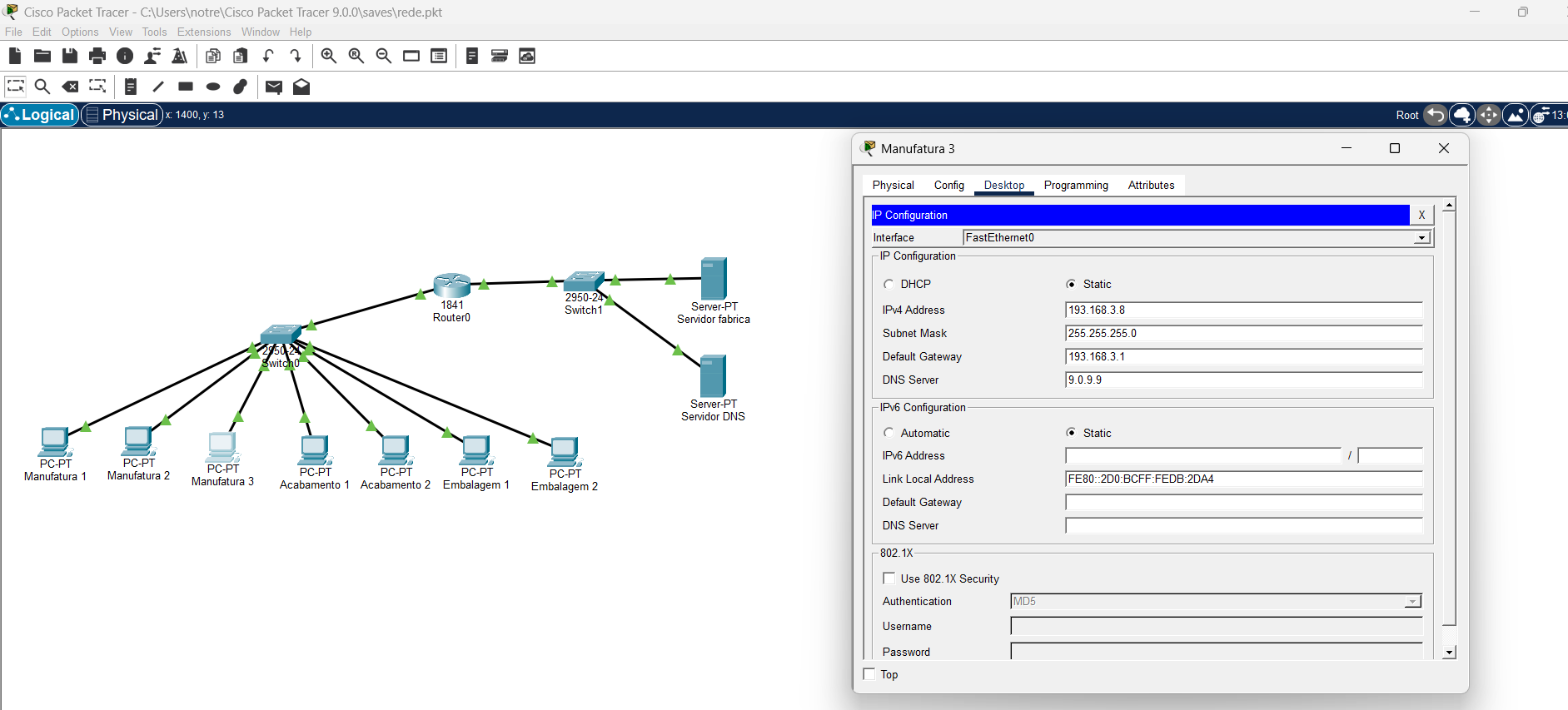Open the Extensions menu
Image resolution: width=1568 pixels, height=710 pixels.
click(x=204, y=32)
